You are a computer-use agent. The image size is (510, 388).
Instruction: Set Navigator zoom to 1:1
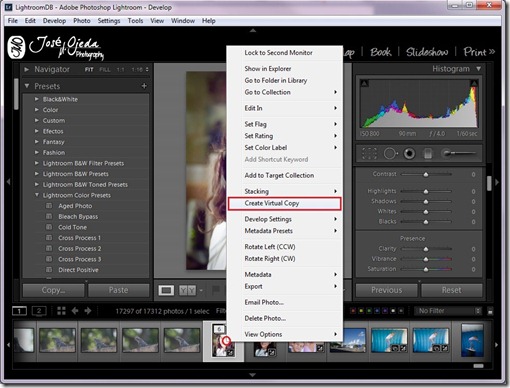click(120, 69)
